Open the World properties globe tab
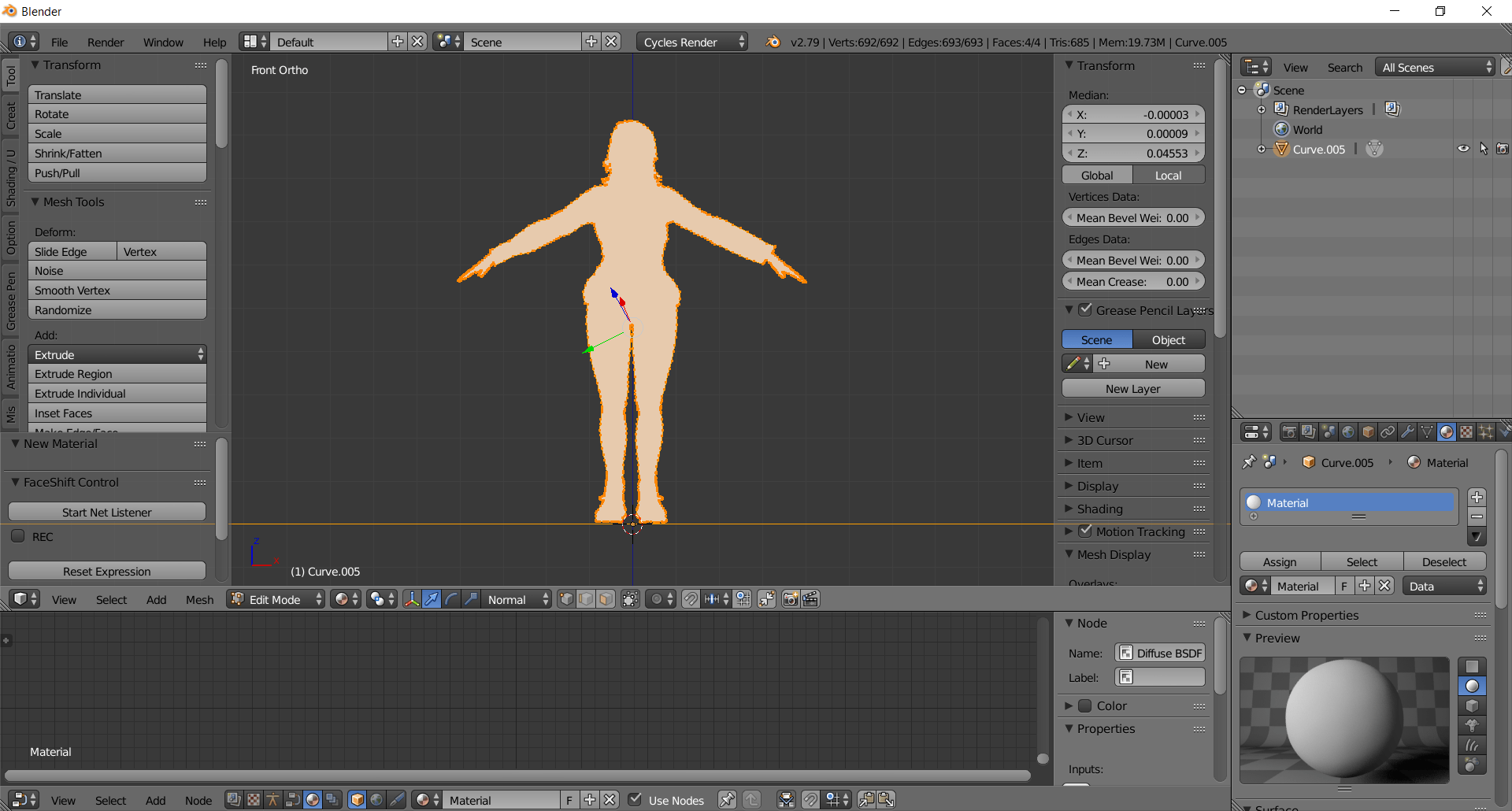Screen dimensions: 1512x811 pyautogui.click(x=1348, y=431)
